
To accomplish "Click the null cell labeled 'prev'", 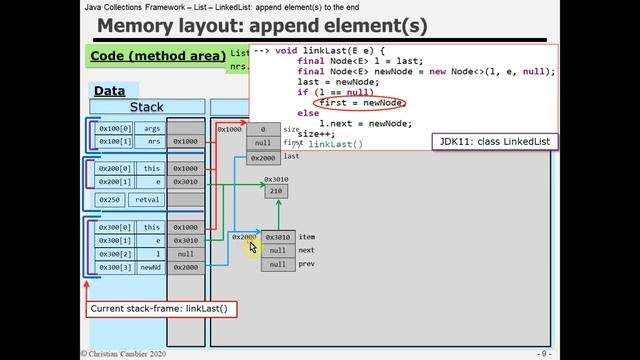I will coord(278,264).
